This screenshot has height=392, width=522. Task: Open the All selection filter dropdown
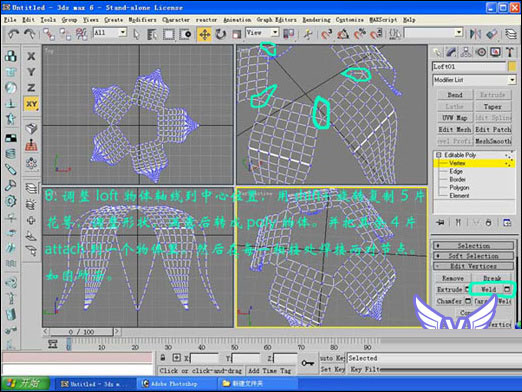110,33
